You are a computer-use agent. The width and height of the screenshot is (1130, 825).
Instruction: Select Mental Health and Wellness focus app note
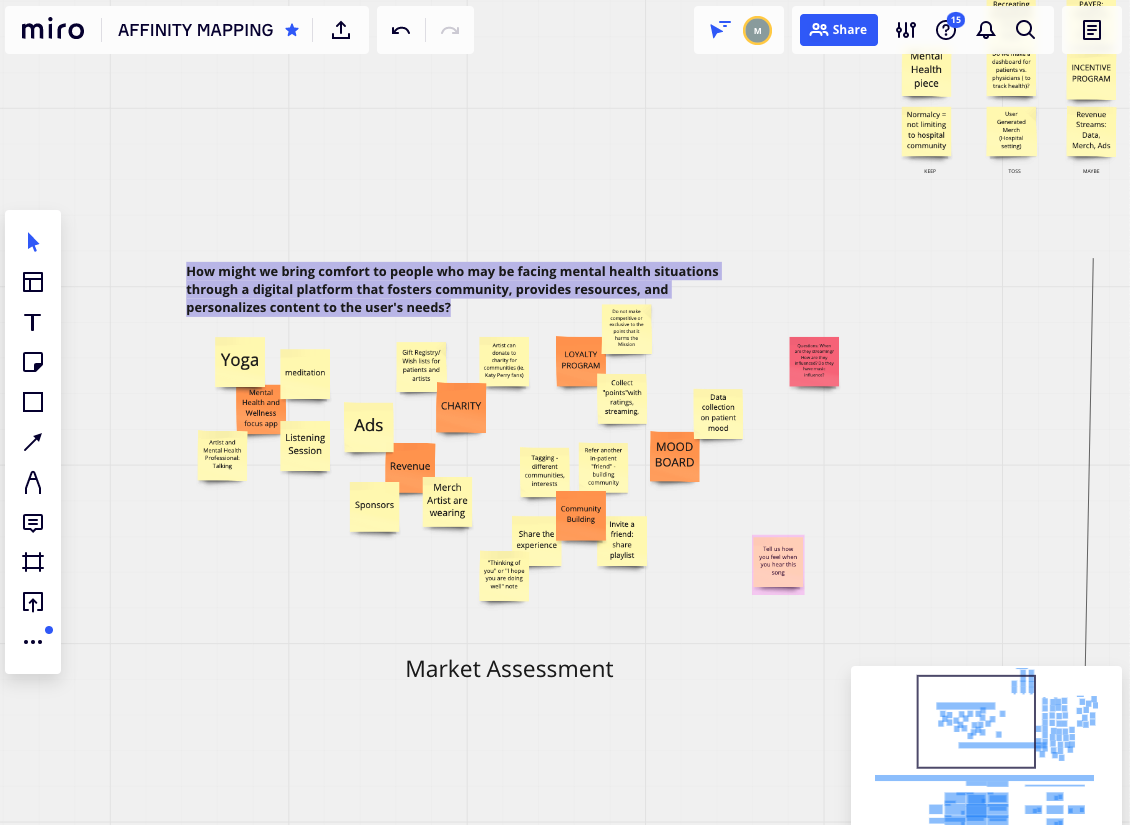click(261, 411)
